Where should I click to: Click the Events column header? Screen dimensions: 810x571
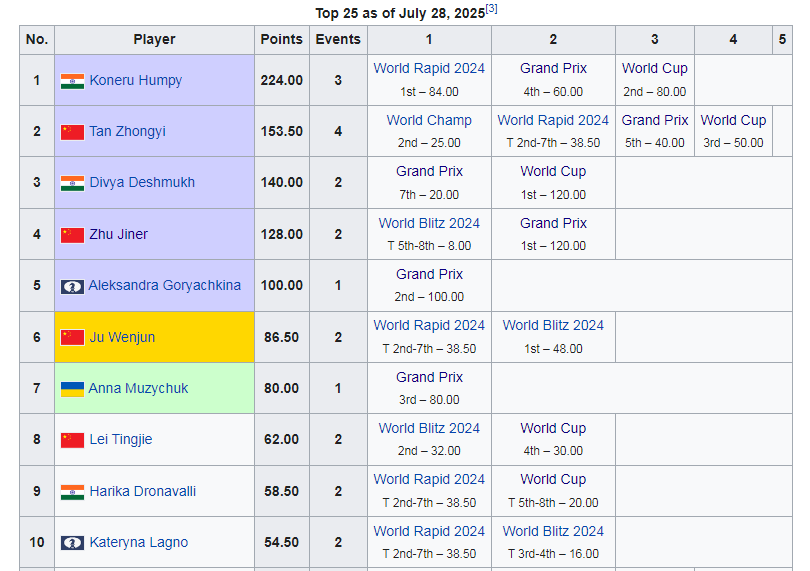338,40
